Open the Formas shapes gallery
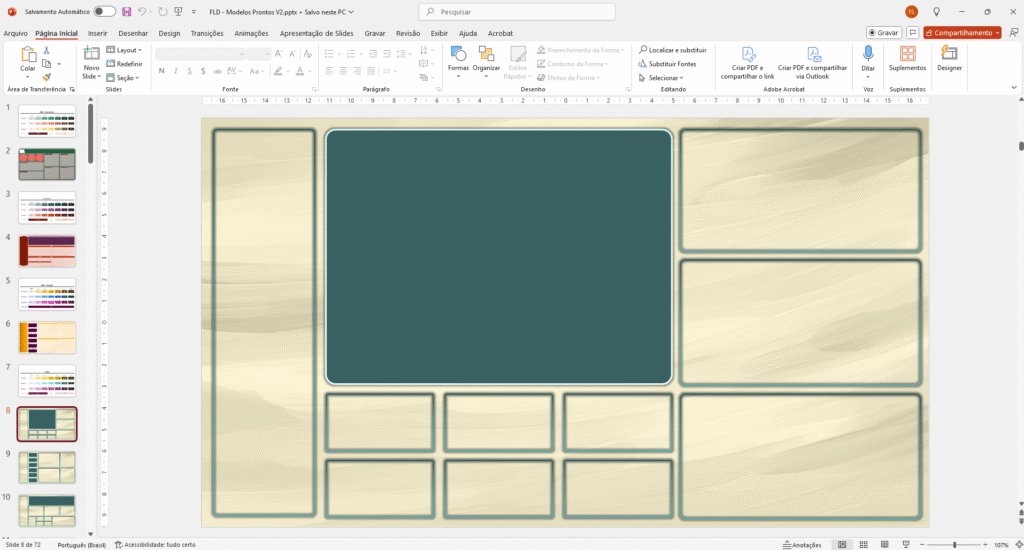The width and height of the screenshot is (1024, 550). click(x=458, y=60)
